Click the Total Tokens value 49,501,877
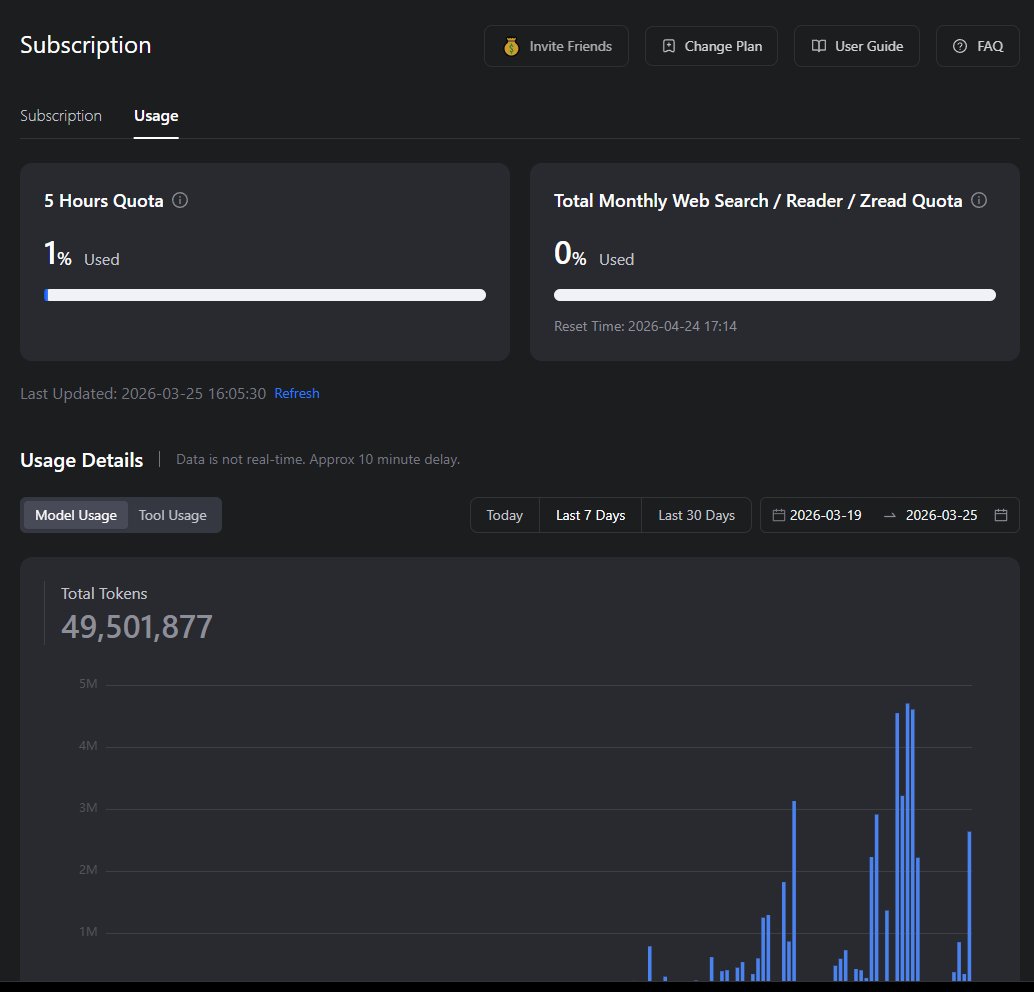 pyautogui.click(x=137, y=627)
